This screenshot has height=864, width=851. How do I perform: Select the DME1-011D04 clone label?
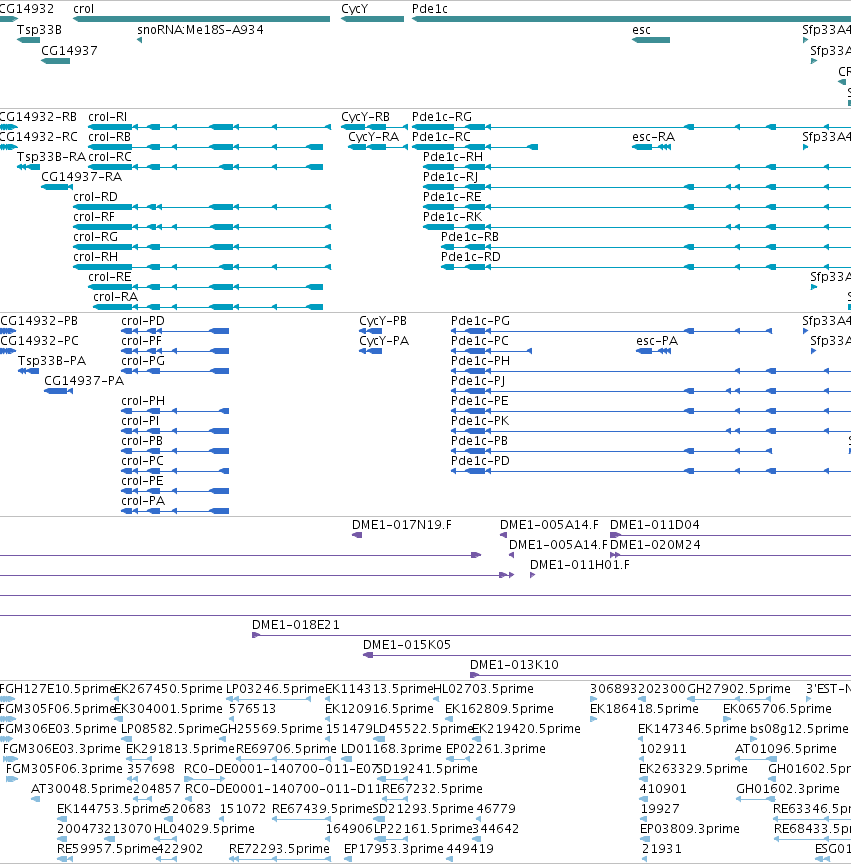[x=654, y=525]
